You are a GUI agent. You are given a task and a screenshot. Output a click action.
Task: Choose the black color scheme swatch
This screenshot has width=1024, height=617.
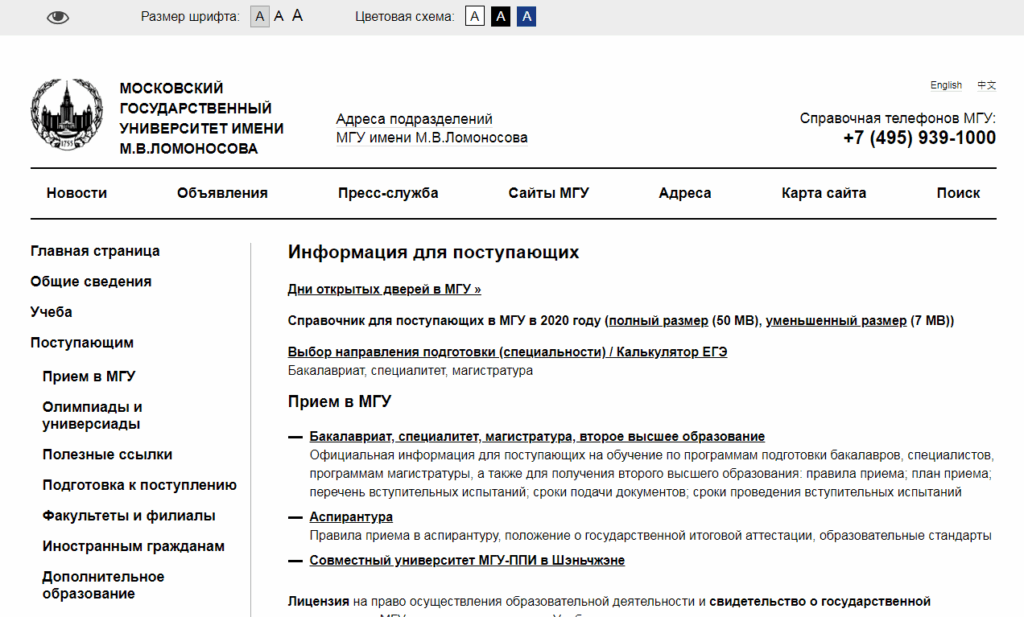coord(501,16)
